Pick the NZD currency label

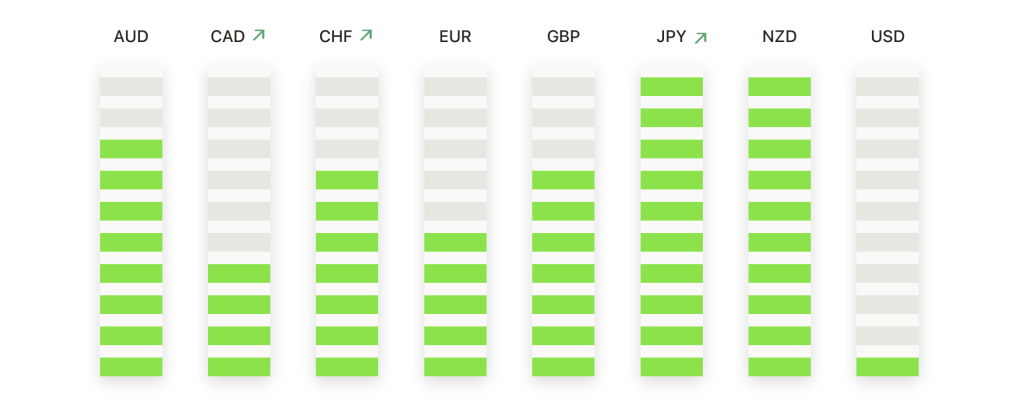[x=779, y=37]
